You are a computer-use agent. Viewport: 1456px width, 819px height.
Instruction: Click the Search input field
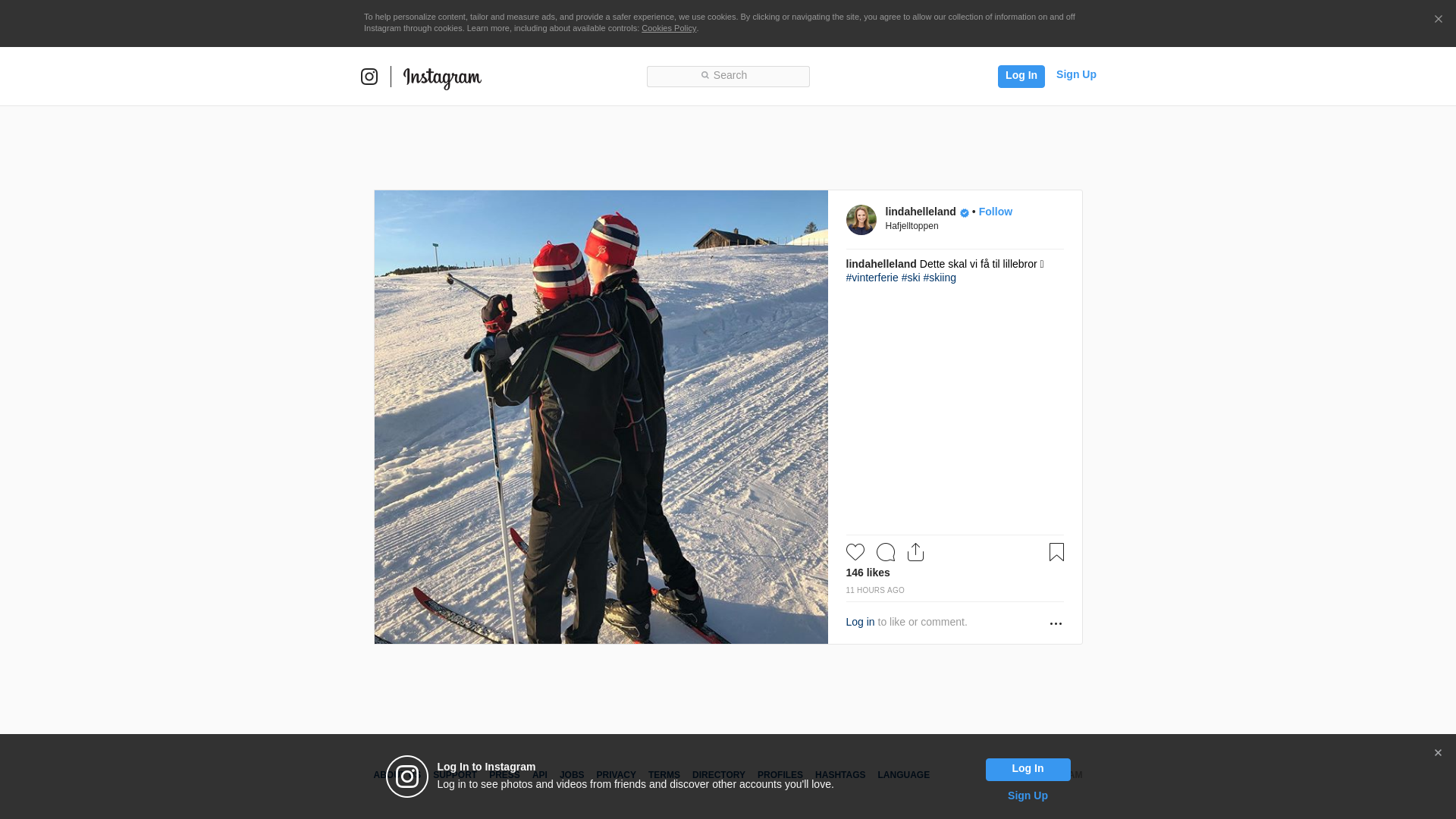click(728, 76)
